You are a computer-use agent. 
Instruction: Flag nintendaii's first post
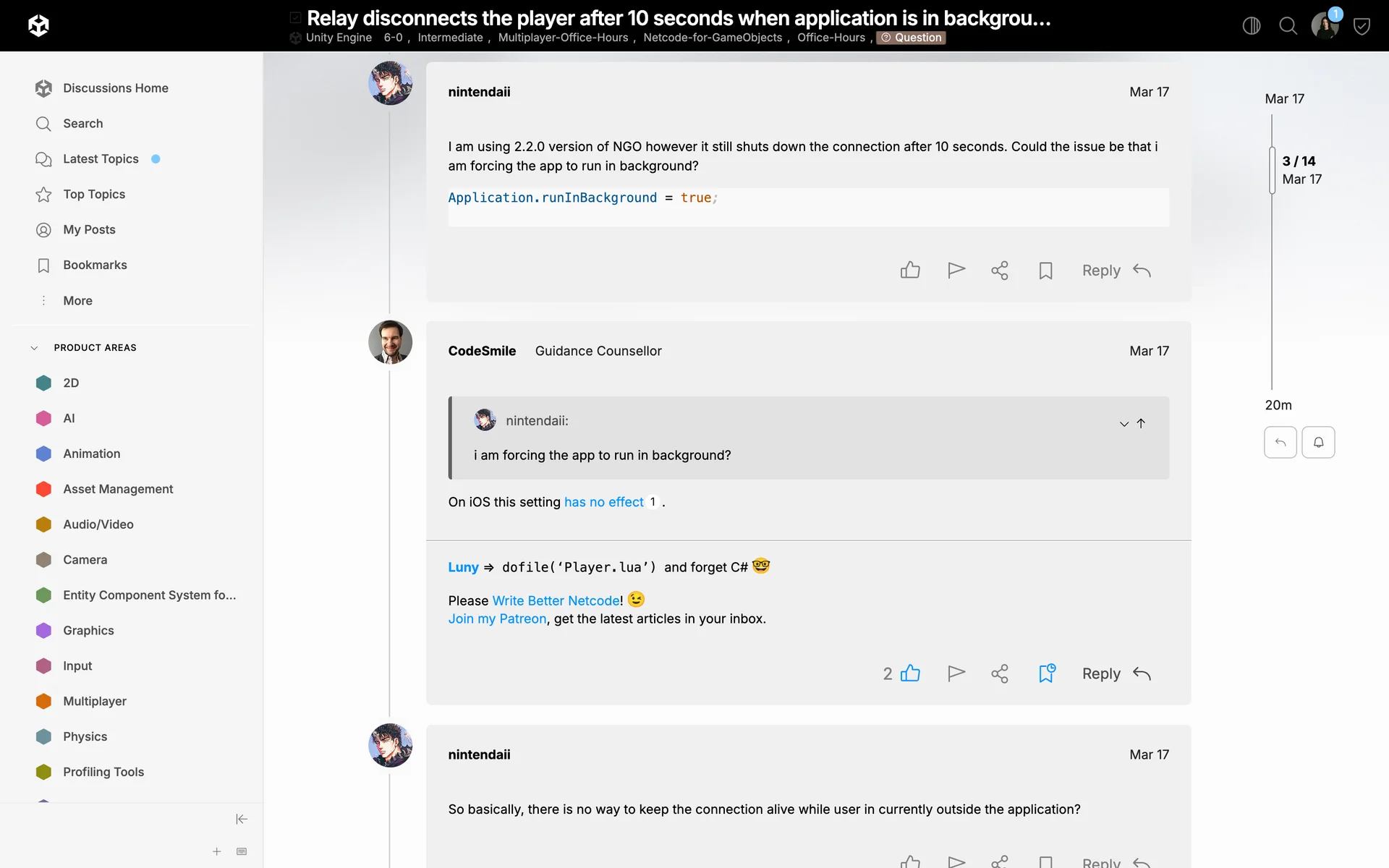(x=956, y=271)
